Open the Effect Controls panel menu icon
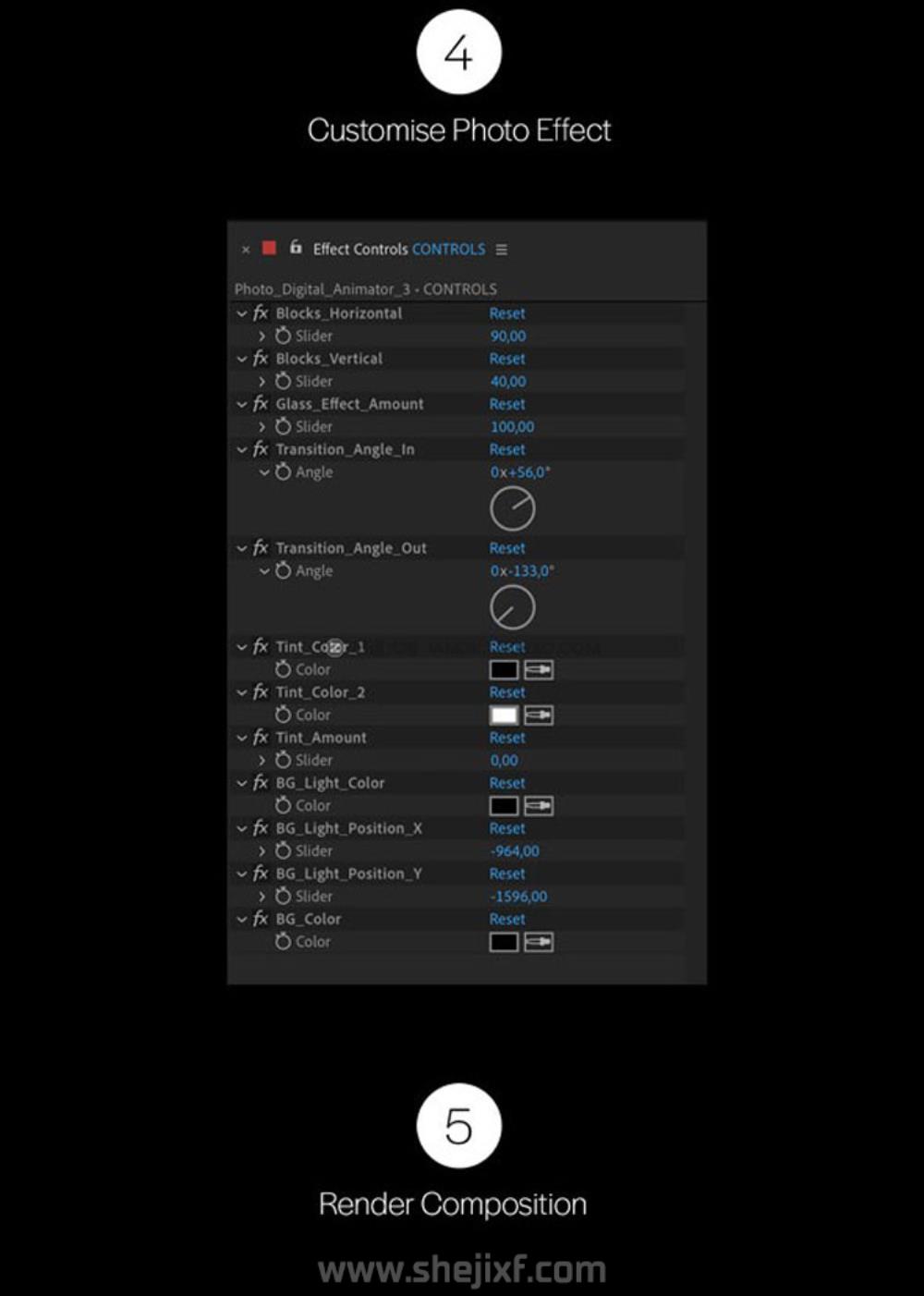The image size is (924, 1296). click(502, 250)
